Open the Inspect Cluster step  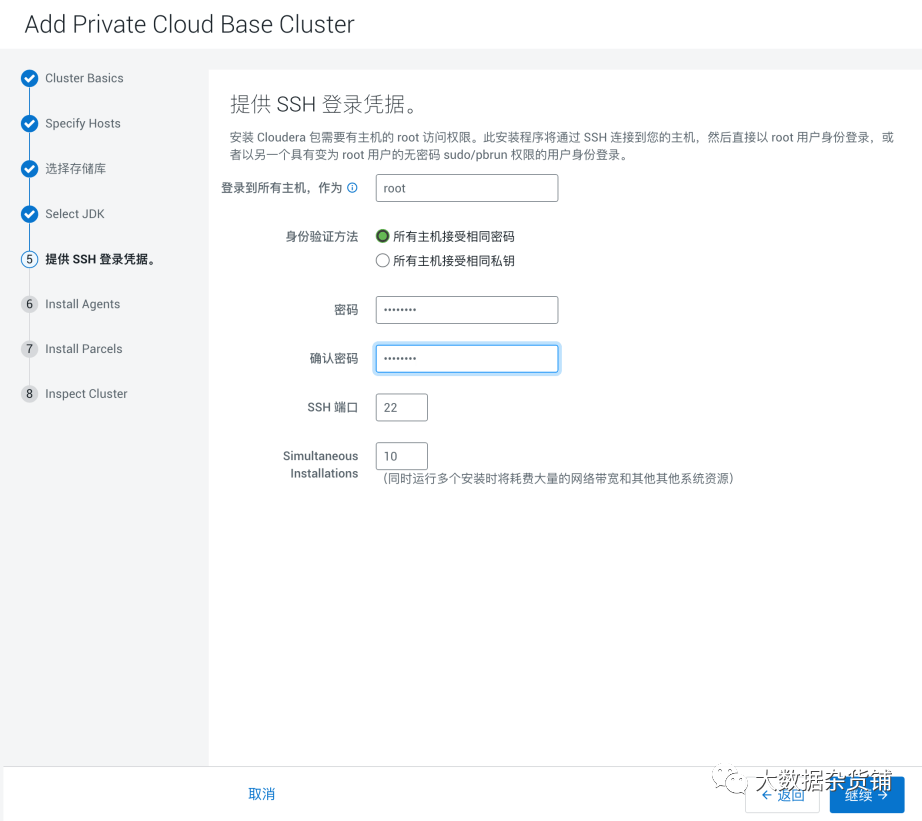pyautogui.click(x=86, y=393)
